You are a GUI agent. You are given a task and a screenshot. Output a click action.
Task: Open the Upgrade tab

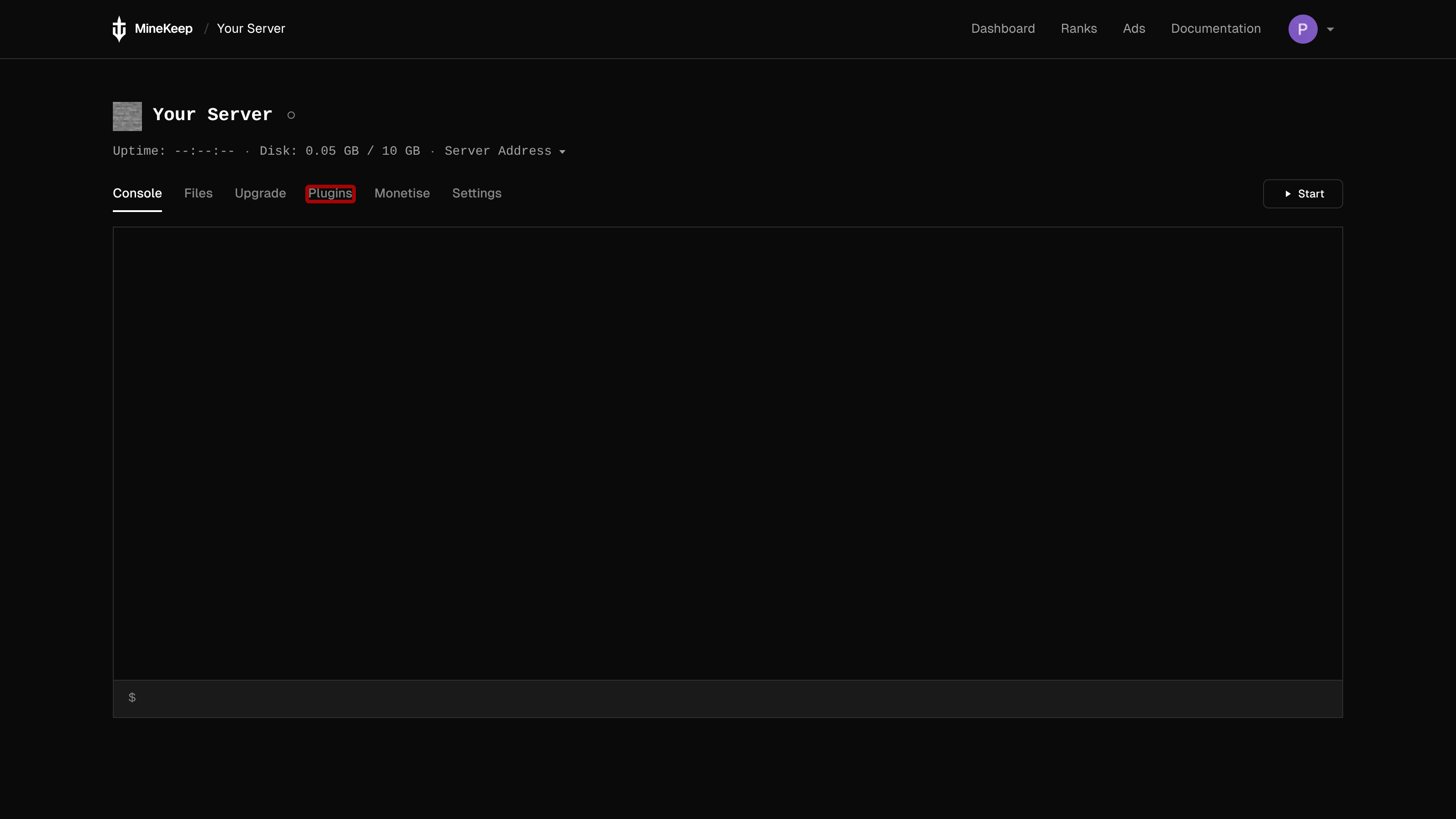260,193
